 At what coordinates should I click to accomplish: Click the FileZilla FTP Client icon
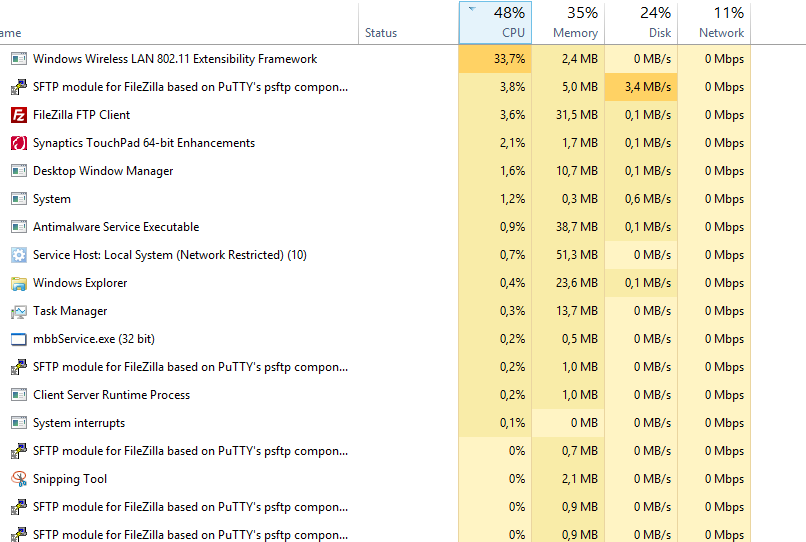[19, 115]
